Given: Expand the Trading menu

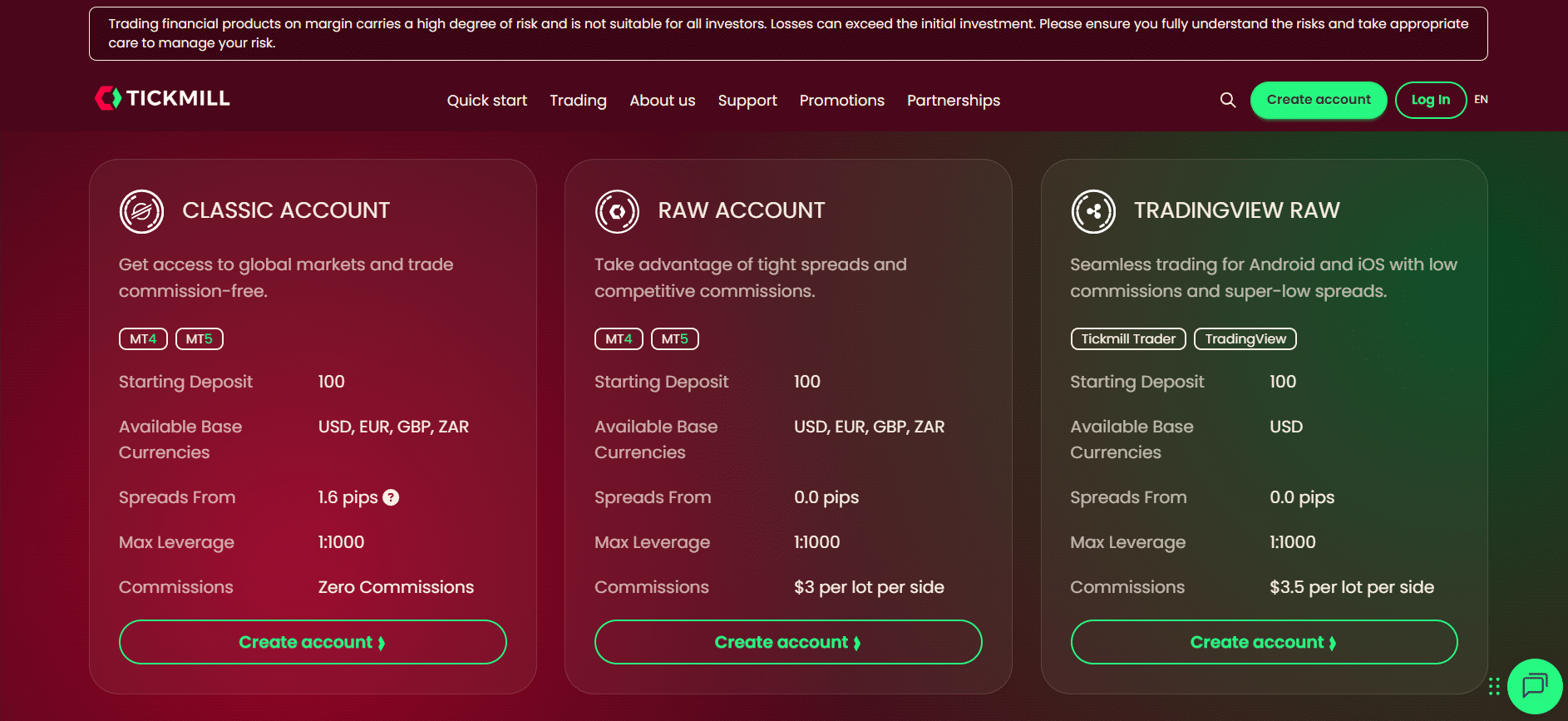Looking at the screenshot, I should click(x=578, y=101).
